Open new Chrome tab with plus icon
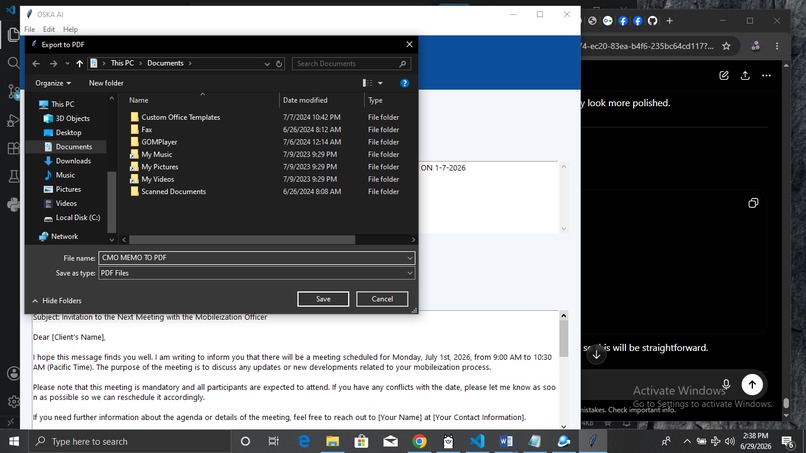 click(669, 21)
